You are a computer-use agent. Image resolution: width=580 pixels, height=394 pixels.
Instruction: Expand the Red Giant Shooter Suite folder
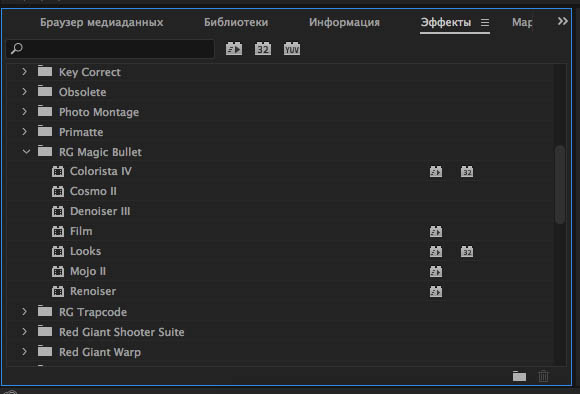pyautogui.click(x=24, y=331)
